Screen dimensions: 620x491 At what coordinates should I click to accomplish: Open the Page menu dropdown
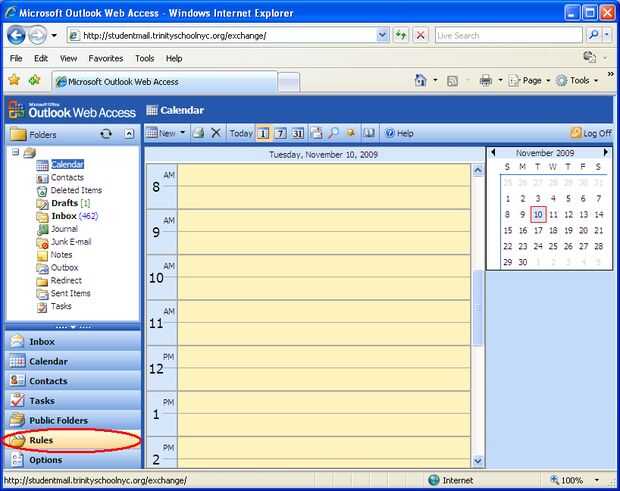529,81
